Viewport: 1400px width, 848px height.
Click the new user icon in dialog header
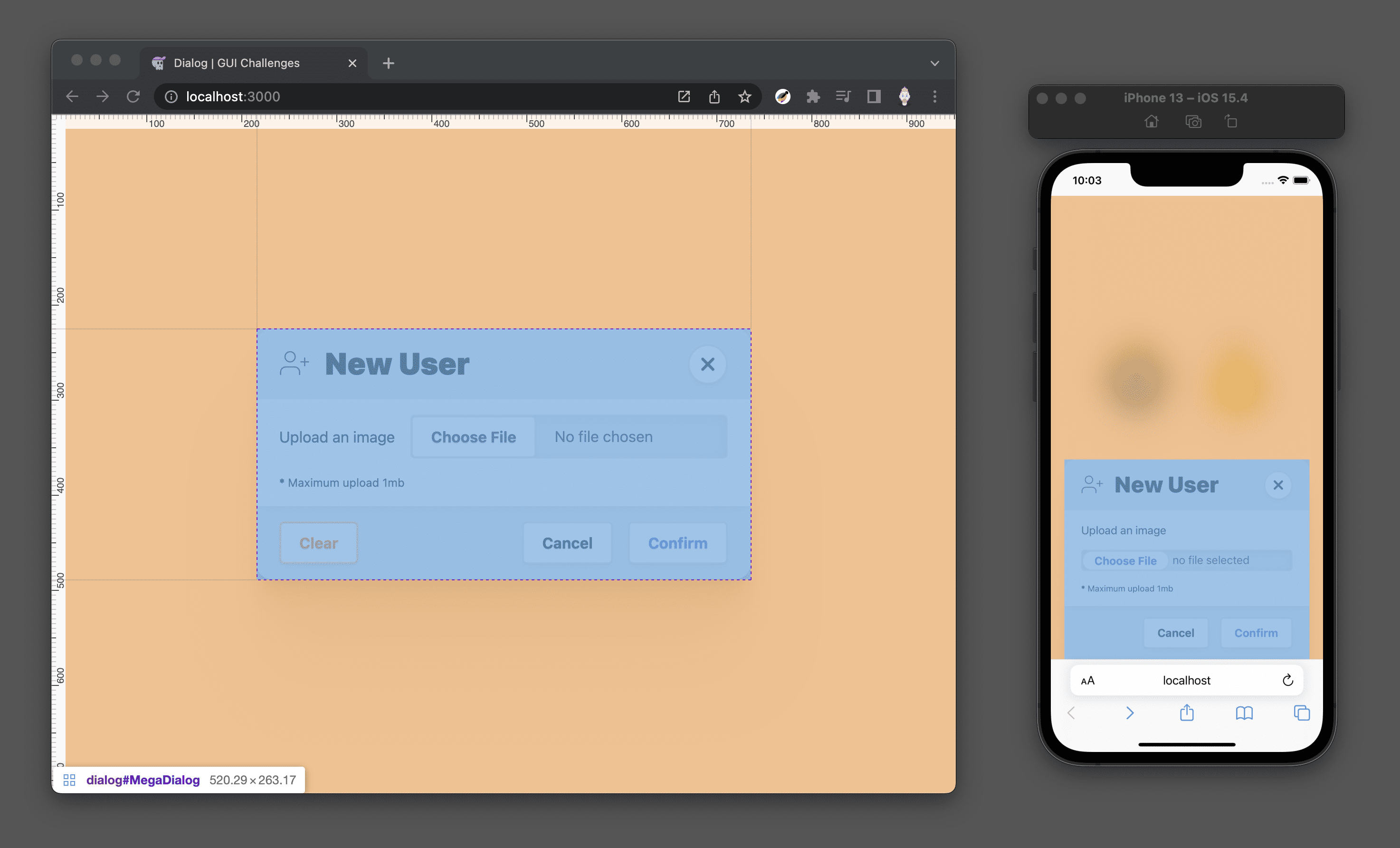tap(292, 363)
